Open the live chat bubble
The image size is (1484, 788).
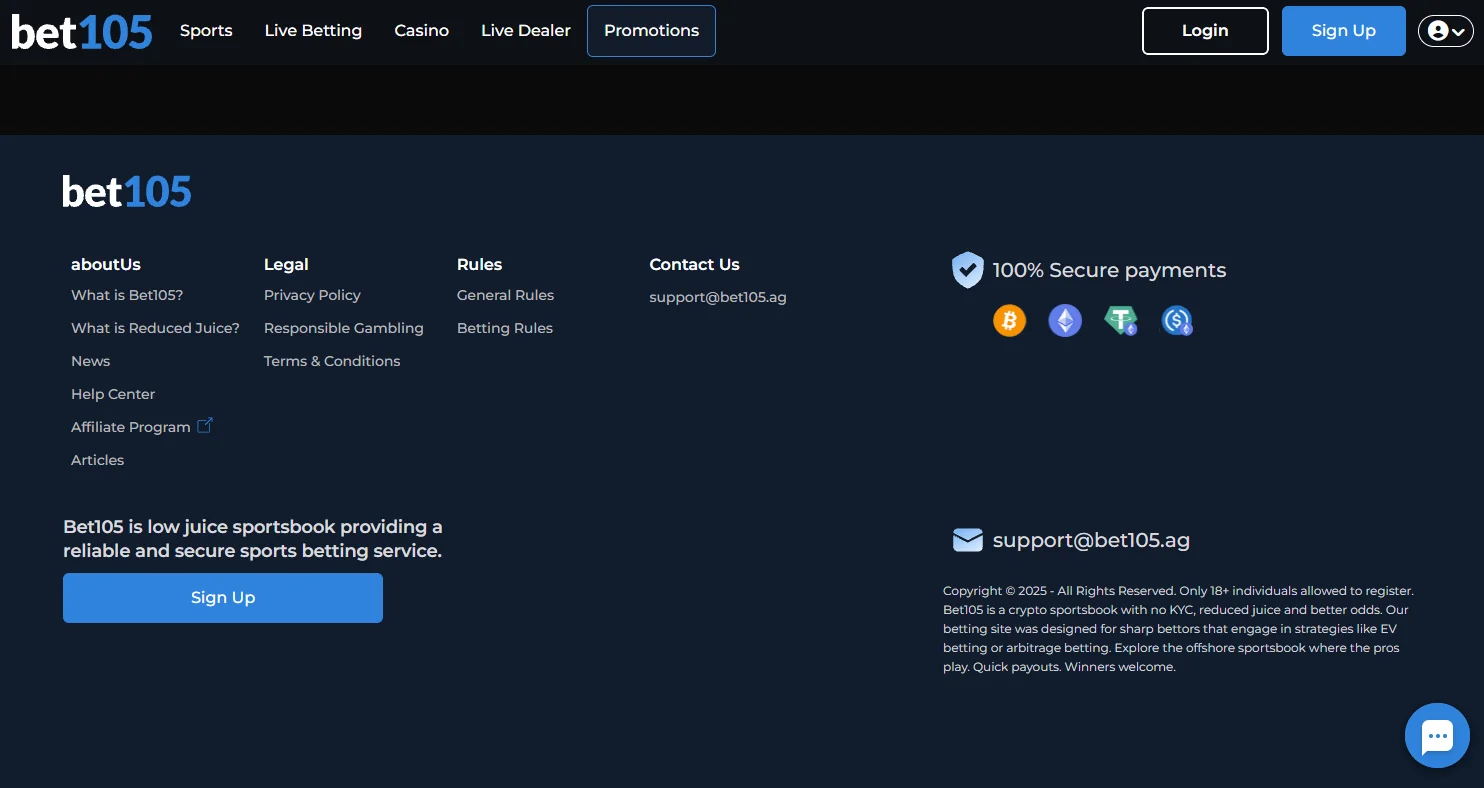click(x=1437, y=735)
